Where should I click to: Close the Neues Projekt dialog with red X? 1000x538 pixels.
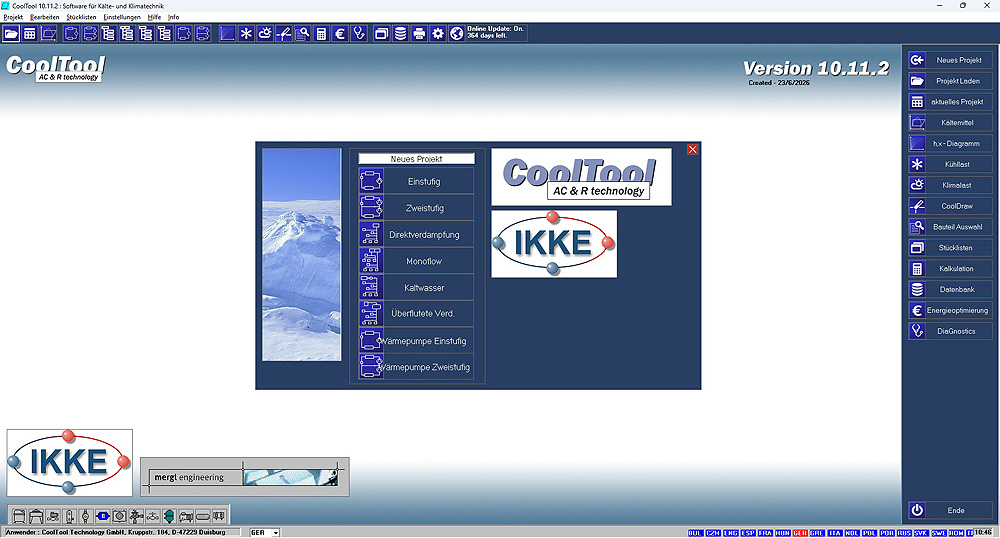pyautogui.click(x=693, y=149)
